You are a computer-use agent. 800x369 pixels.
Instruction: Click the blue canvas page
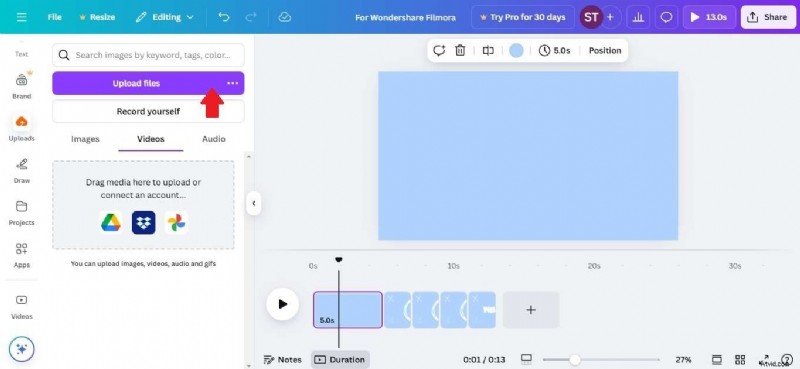(x=528, y=156)
